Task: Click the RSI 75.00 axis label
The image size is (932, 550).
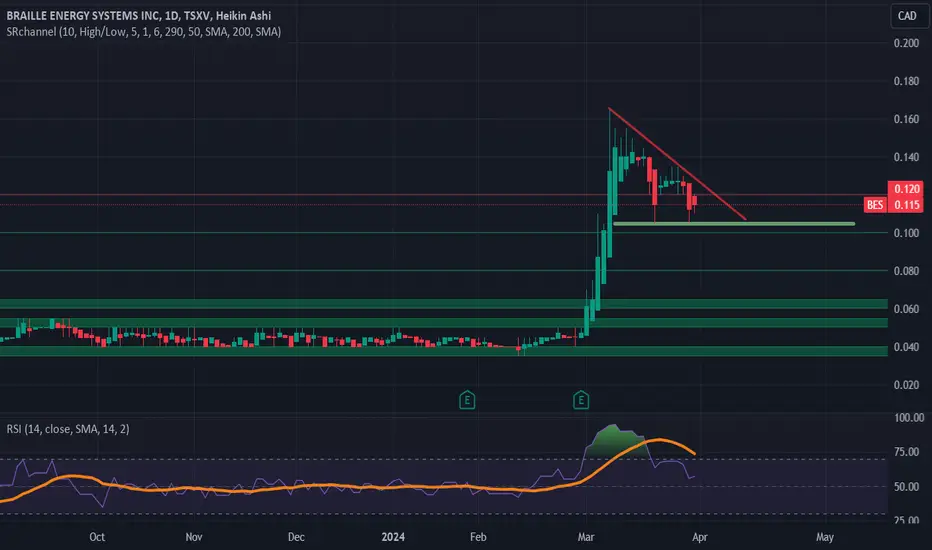Action: click(906, 452)
